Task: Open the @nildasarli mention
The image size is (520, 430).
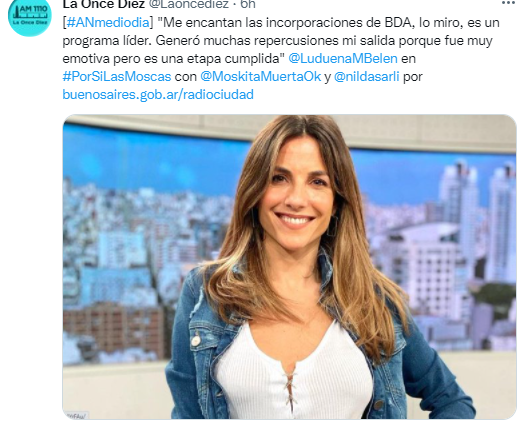Action: coord(366,77)
